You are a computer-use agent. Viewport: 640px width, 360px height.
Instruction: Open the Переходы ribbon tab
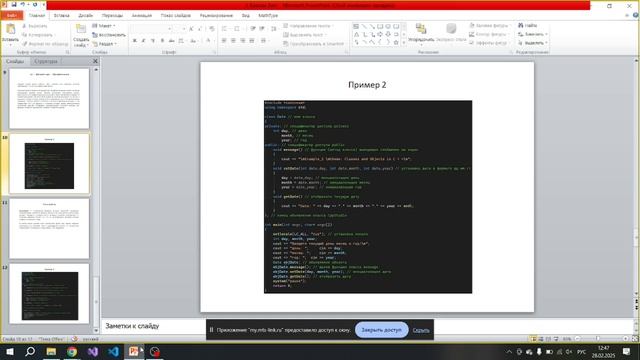(x=112, y=16)
